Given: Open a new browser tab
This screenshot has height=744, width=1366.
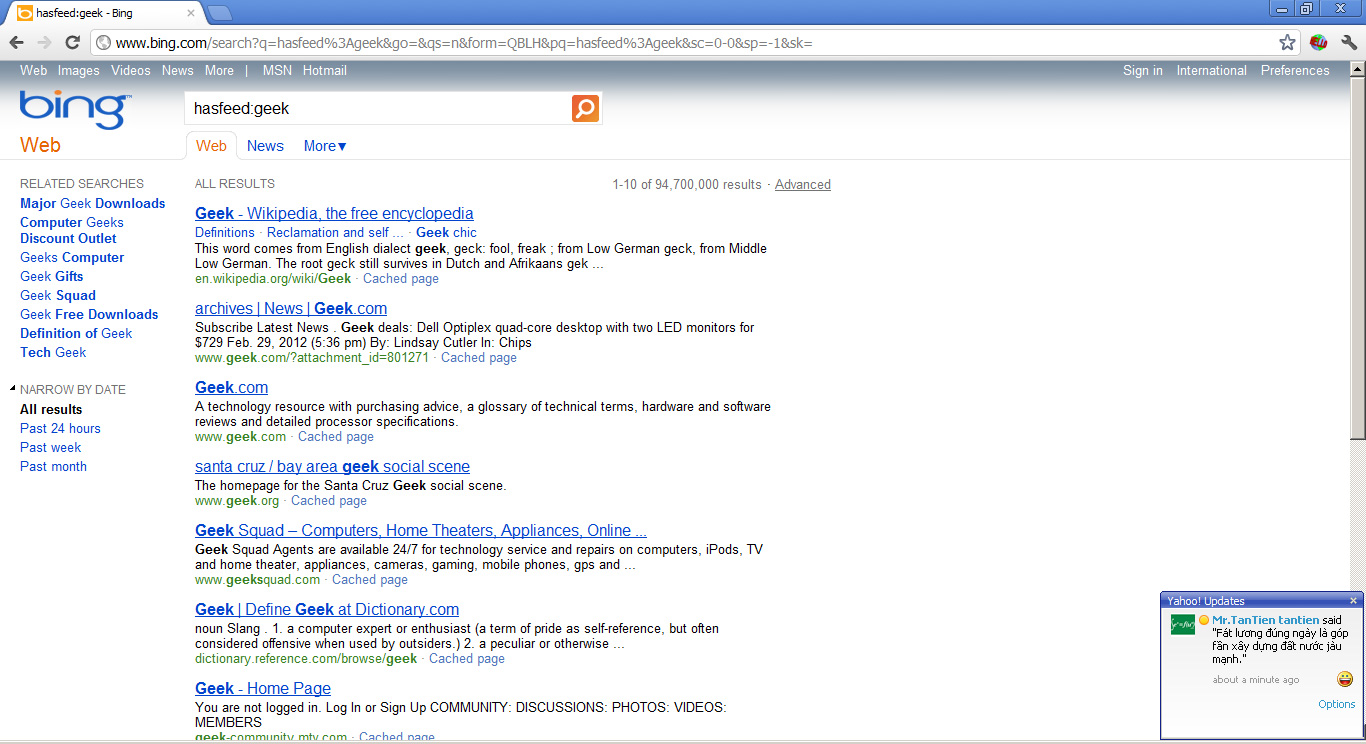Looking at the screenshot, I should point(220,12).
